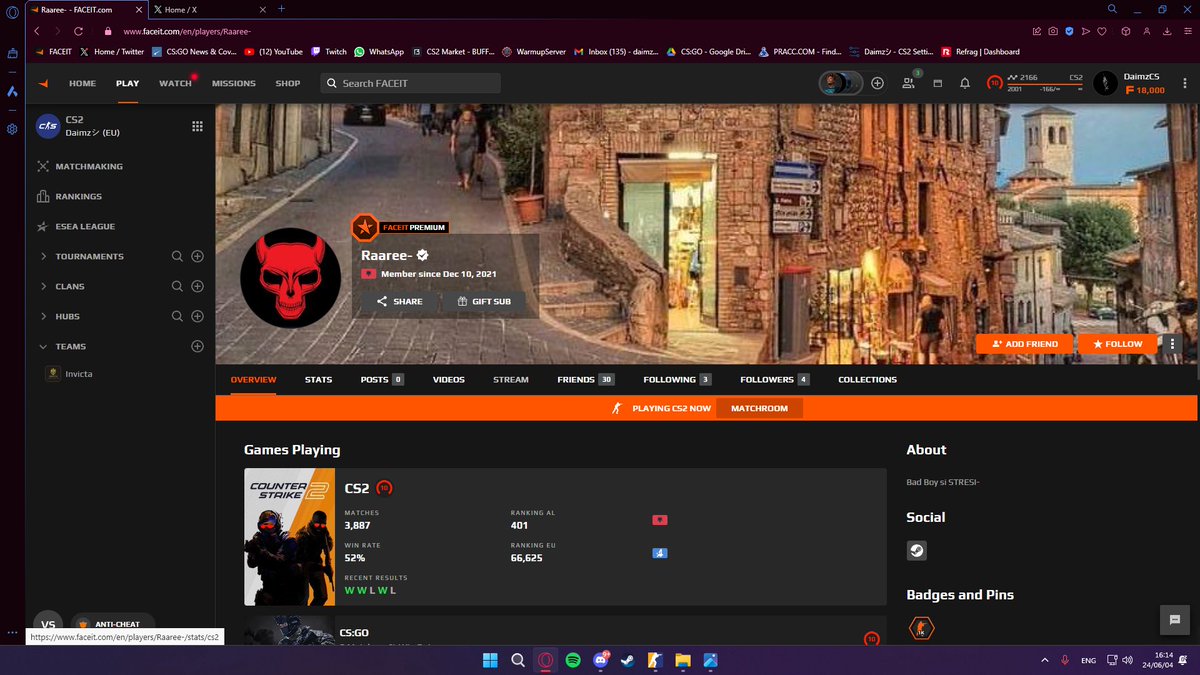Open the three-dot menu beside DaimzCS
The image size is (1200, 675).
tap(1183, 83)
